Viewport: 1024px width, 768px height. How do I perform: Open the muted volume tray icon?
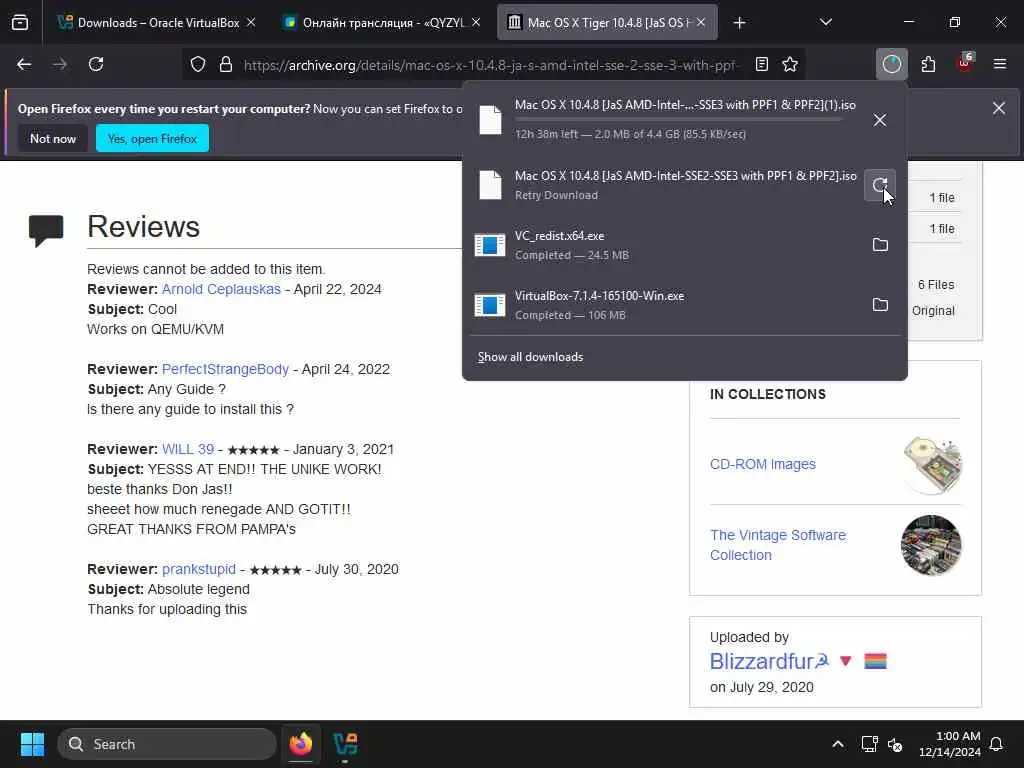[x=895, y=744]
